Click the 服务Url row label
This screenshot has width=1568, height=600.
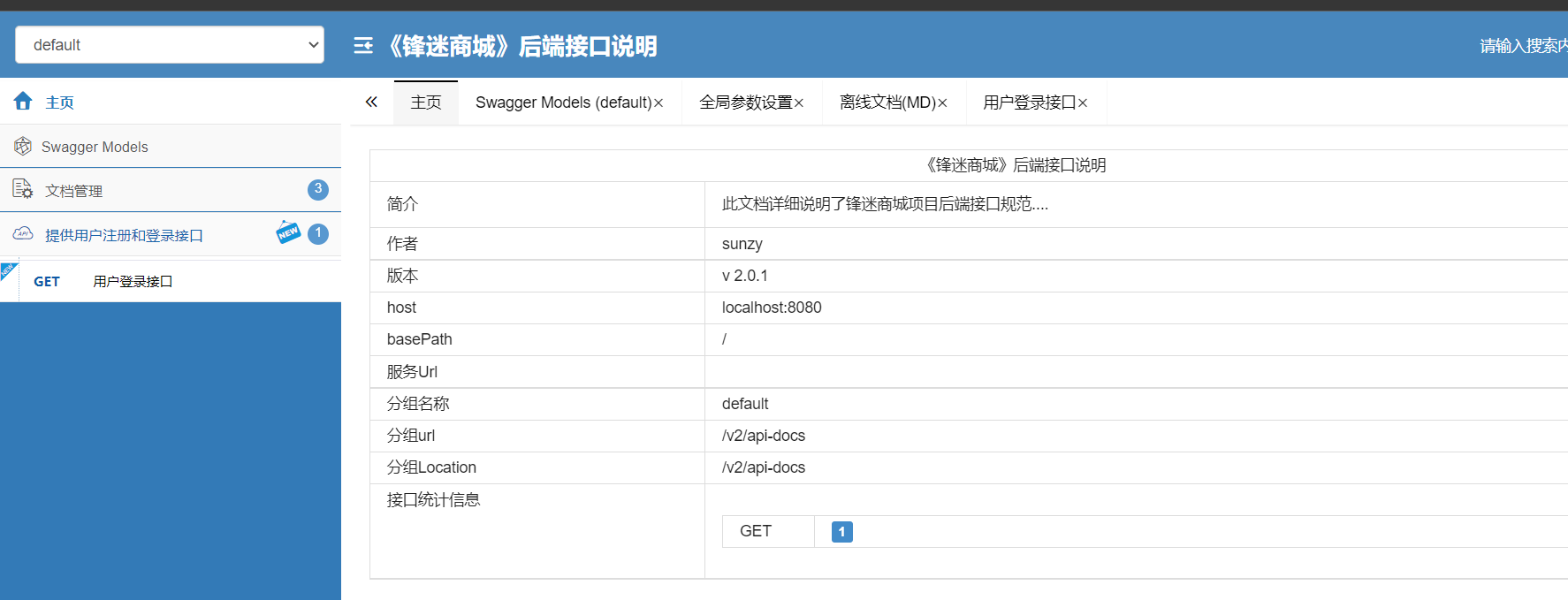click(x=412, y=372)
